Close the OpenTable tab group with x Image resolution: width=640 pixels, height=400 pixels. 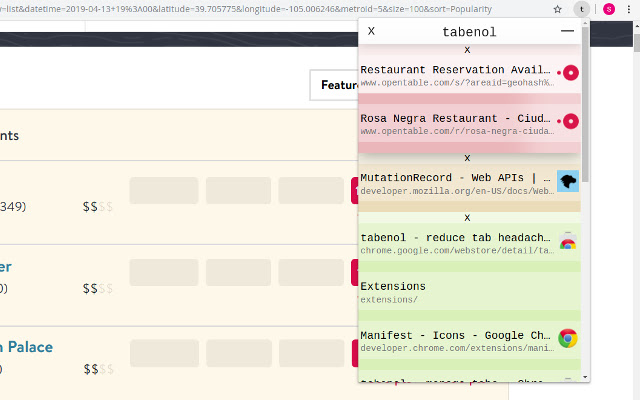click(x=467, y=50)
